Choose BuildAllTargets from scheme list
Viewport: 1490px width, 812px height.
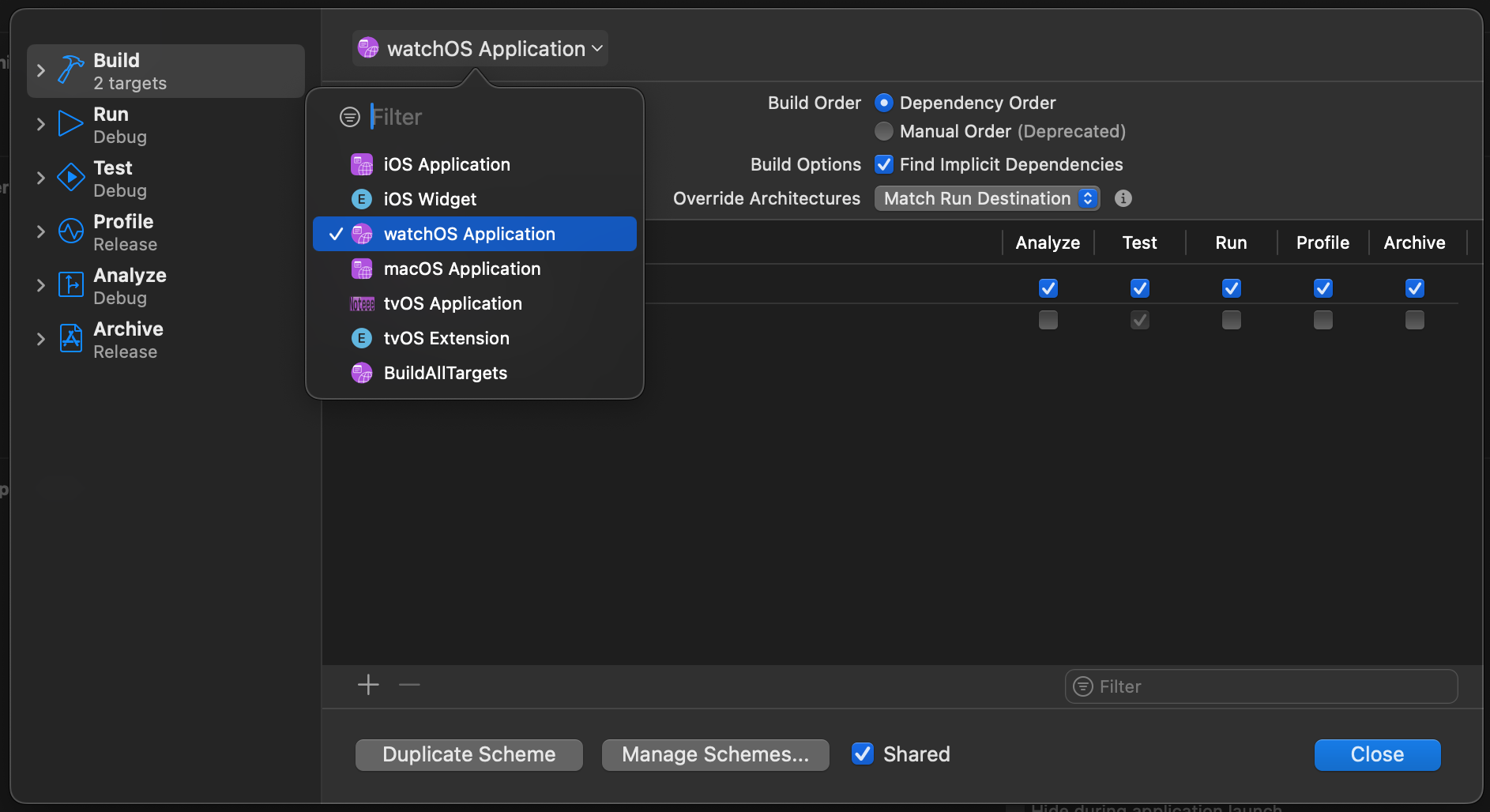[474, 373]
